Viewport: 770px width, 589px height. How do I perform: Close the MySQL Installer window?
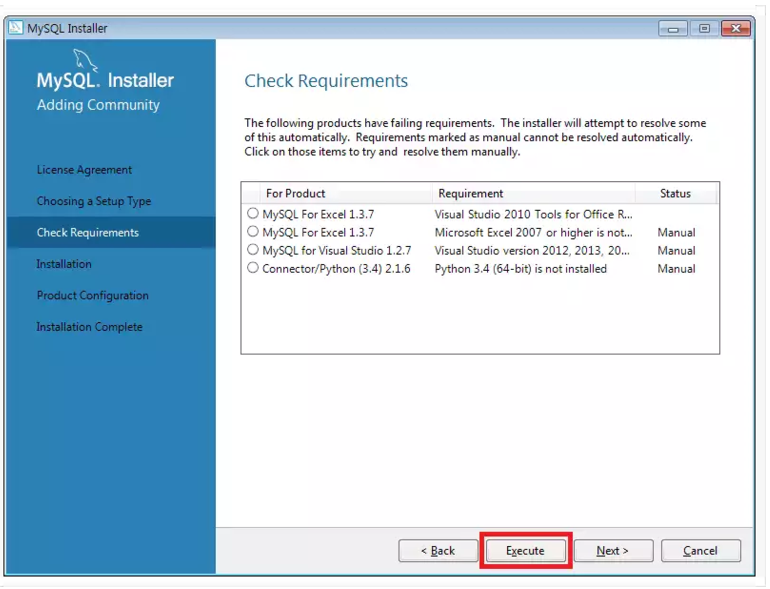(x=736, y=28)
